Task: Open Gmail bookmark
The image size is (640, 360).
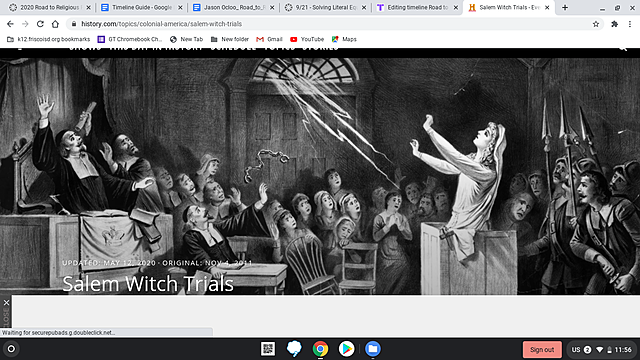Action: pyautogui.click(x=269, y=39)
